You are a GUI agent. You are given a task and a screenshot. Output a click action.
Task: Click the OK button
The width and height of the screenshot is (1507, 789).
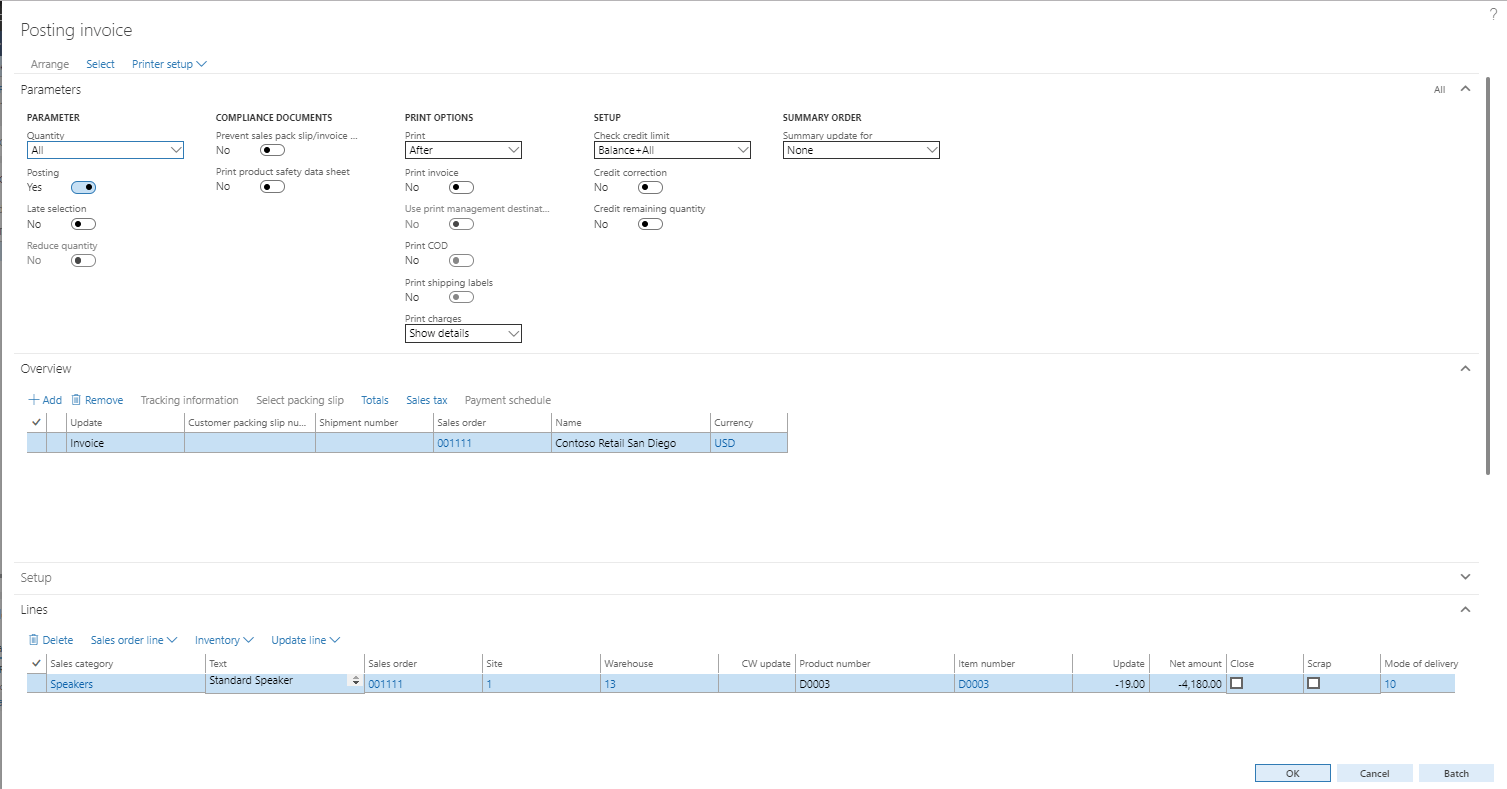[1292, 773]
